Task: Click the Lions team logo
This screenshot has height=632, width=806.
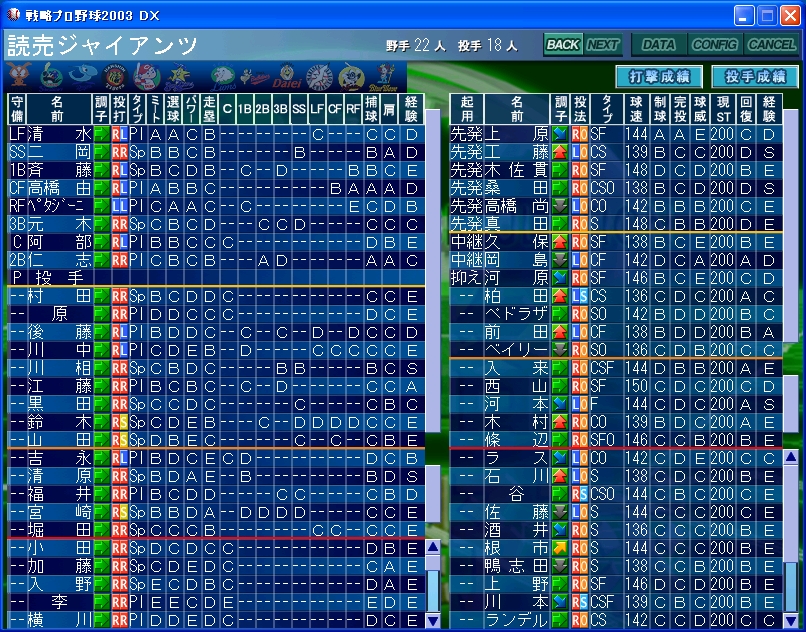Action: point(223,77)
